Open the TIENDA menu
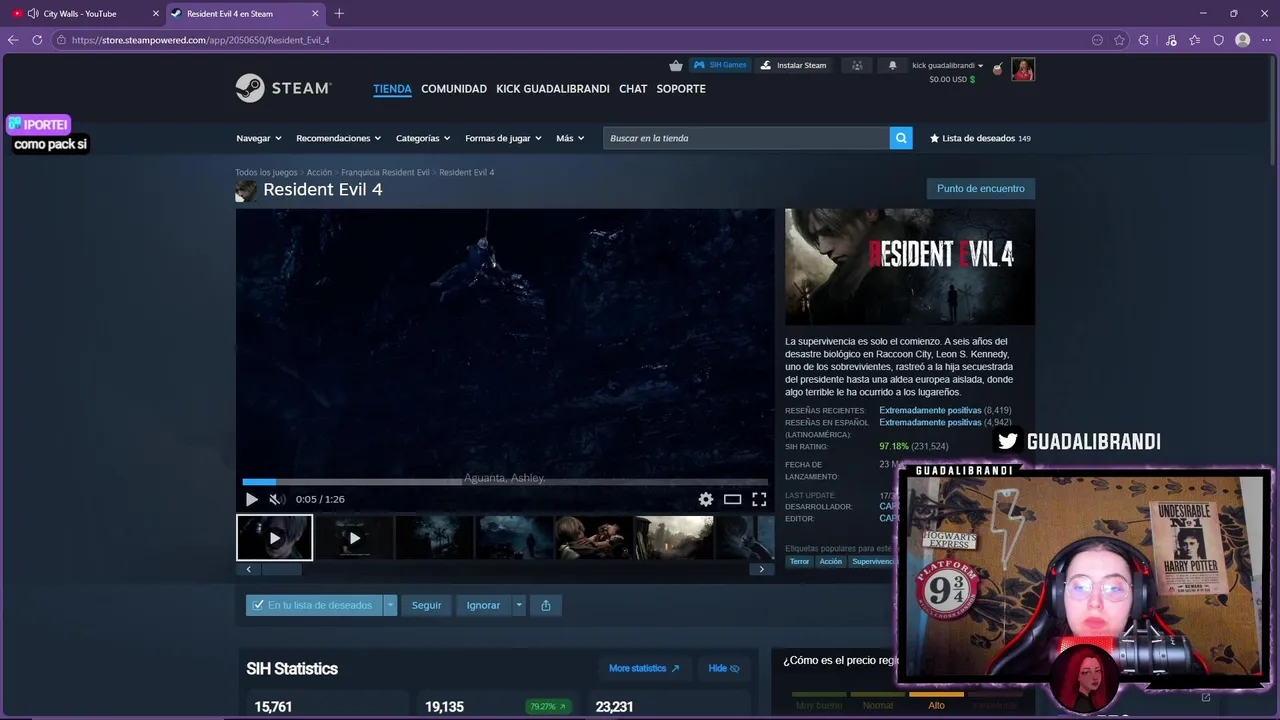1280x720 pixels. click(392, 89)
